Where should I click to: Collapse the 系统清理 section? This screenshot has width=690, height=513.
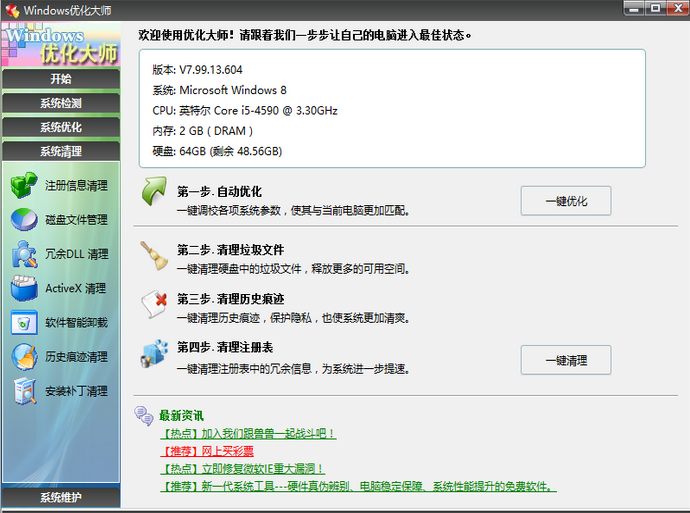point(61,152)
